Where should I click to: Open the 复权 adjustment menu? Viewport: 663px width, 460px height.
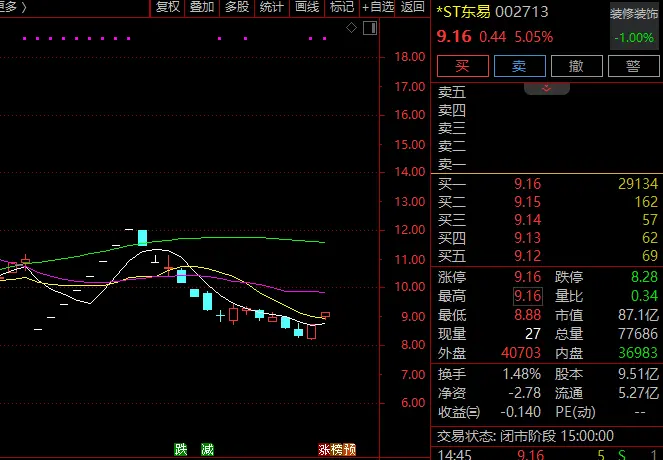click(x=168, y=8)
